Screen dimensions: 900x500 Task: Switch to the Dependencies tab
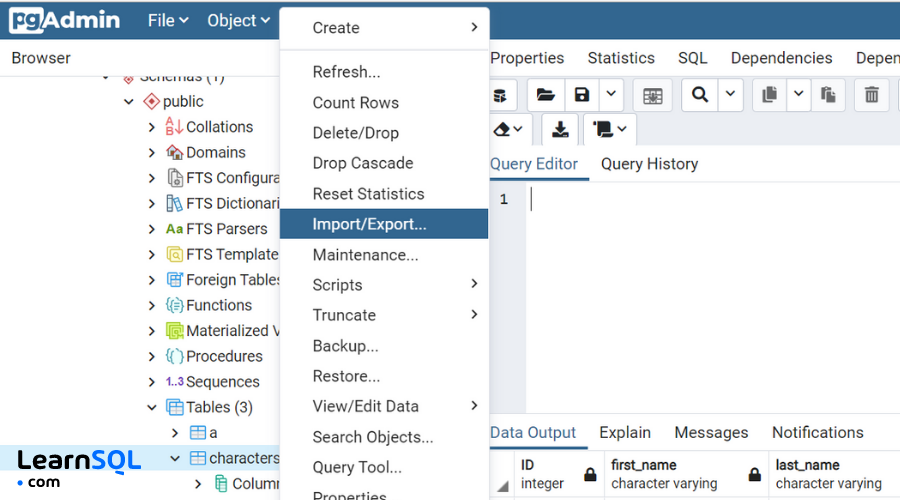click(x=781, y=58)
